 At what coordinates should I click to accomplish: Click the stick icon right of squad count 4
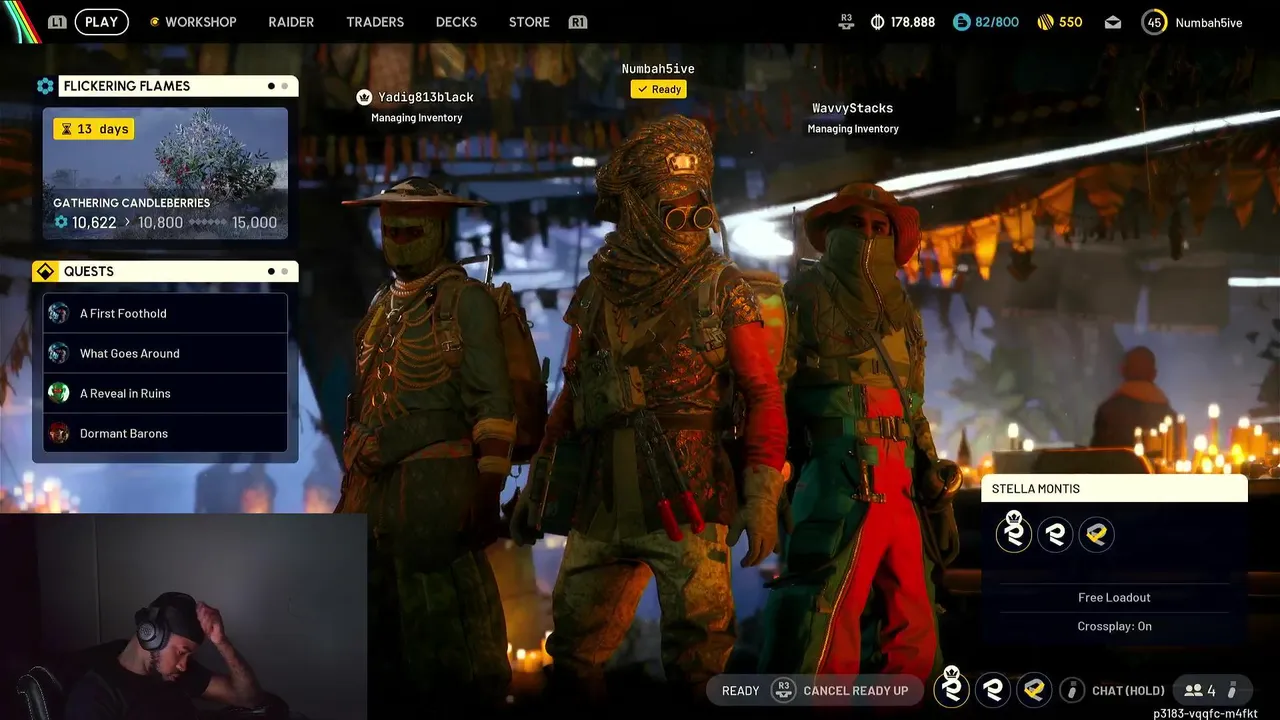(1233, 690)
